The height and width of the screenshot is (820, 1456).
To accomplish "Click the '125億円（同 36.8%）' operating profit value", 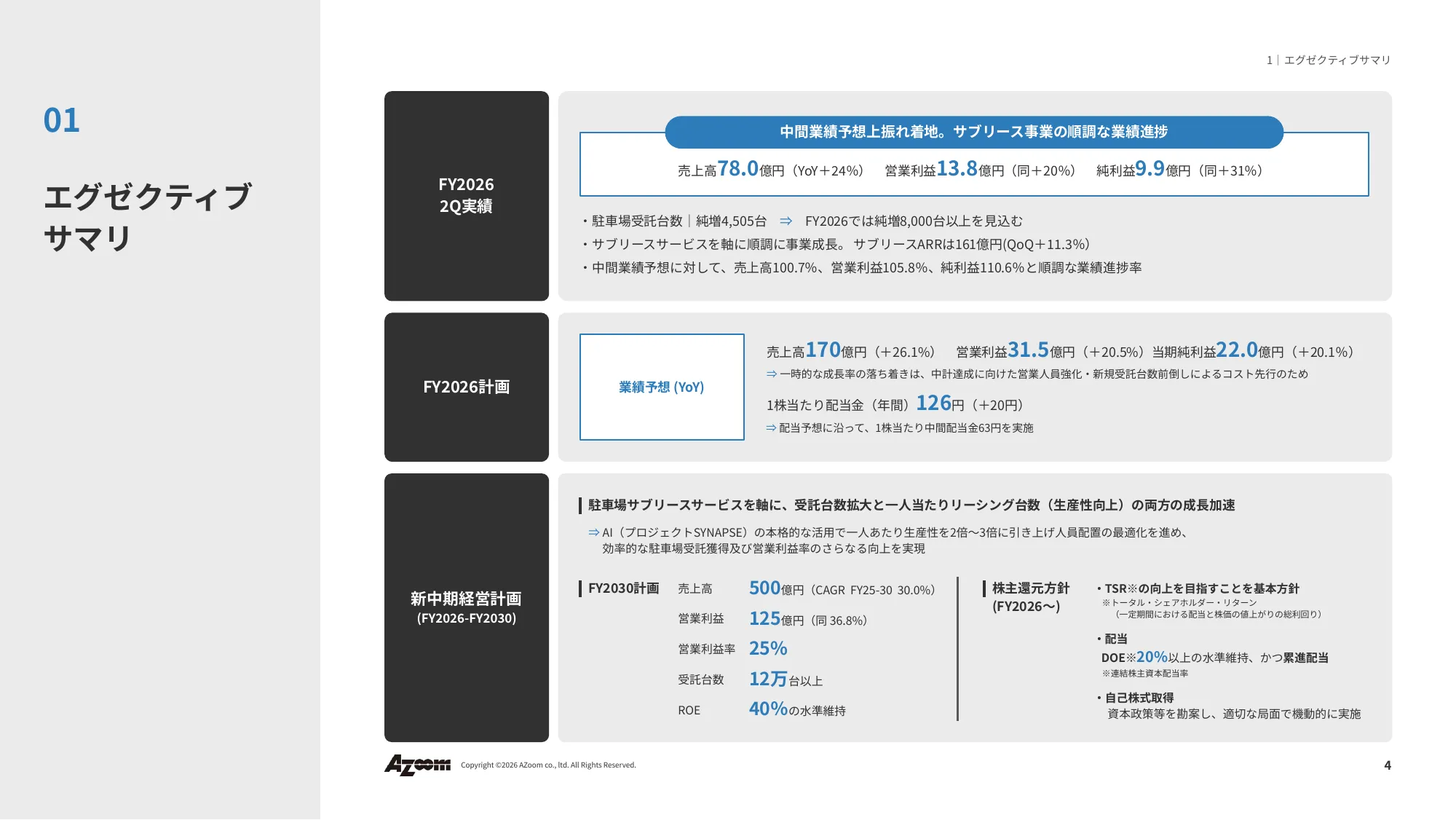I will pyautogui.click(x=808, y=619).
